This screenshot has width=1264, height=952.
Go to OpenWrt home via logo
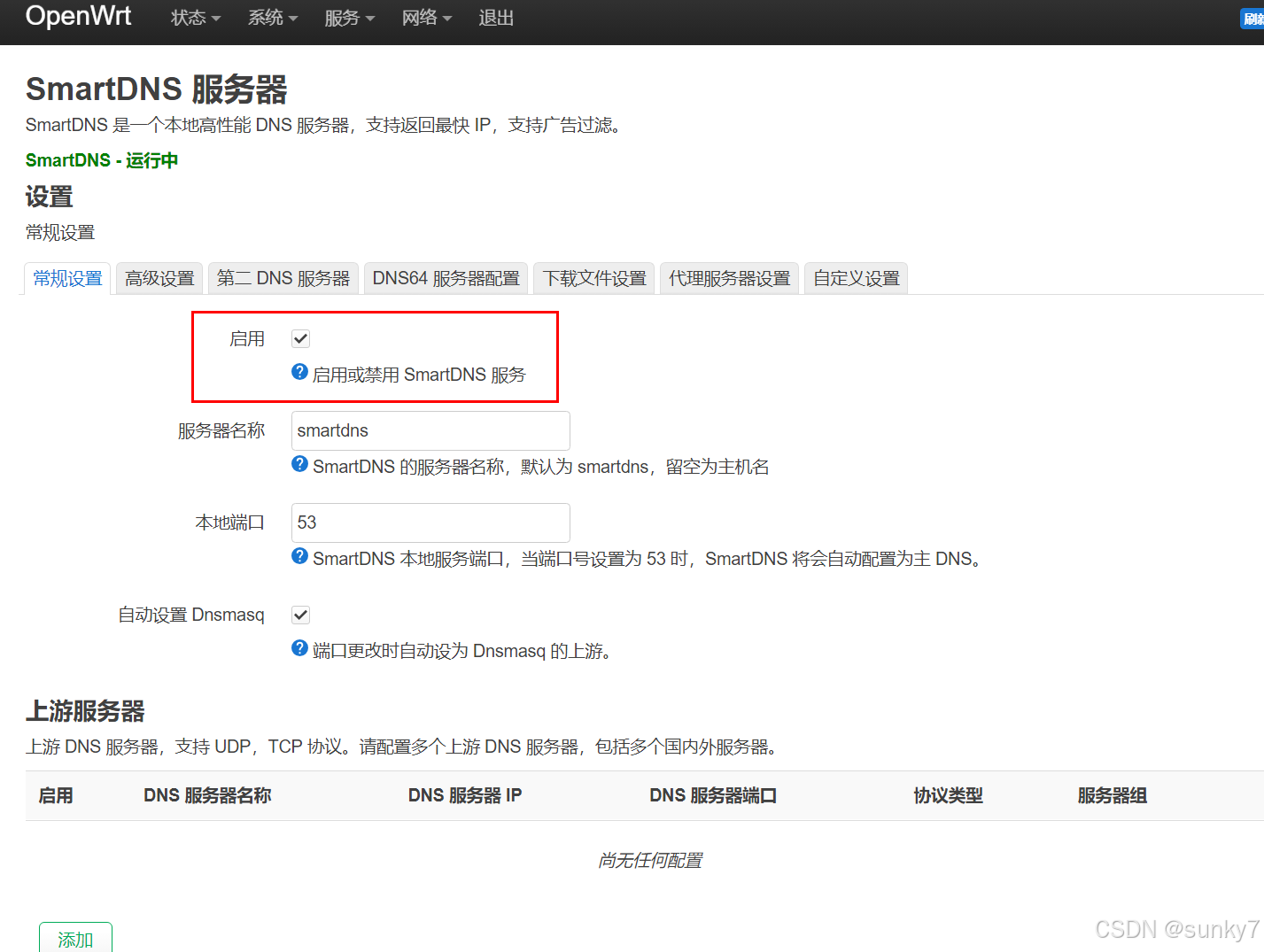click(79, 16)
